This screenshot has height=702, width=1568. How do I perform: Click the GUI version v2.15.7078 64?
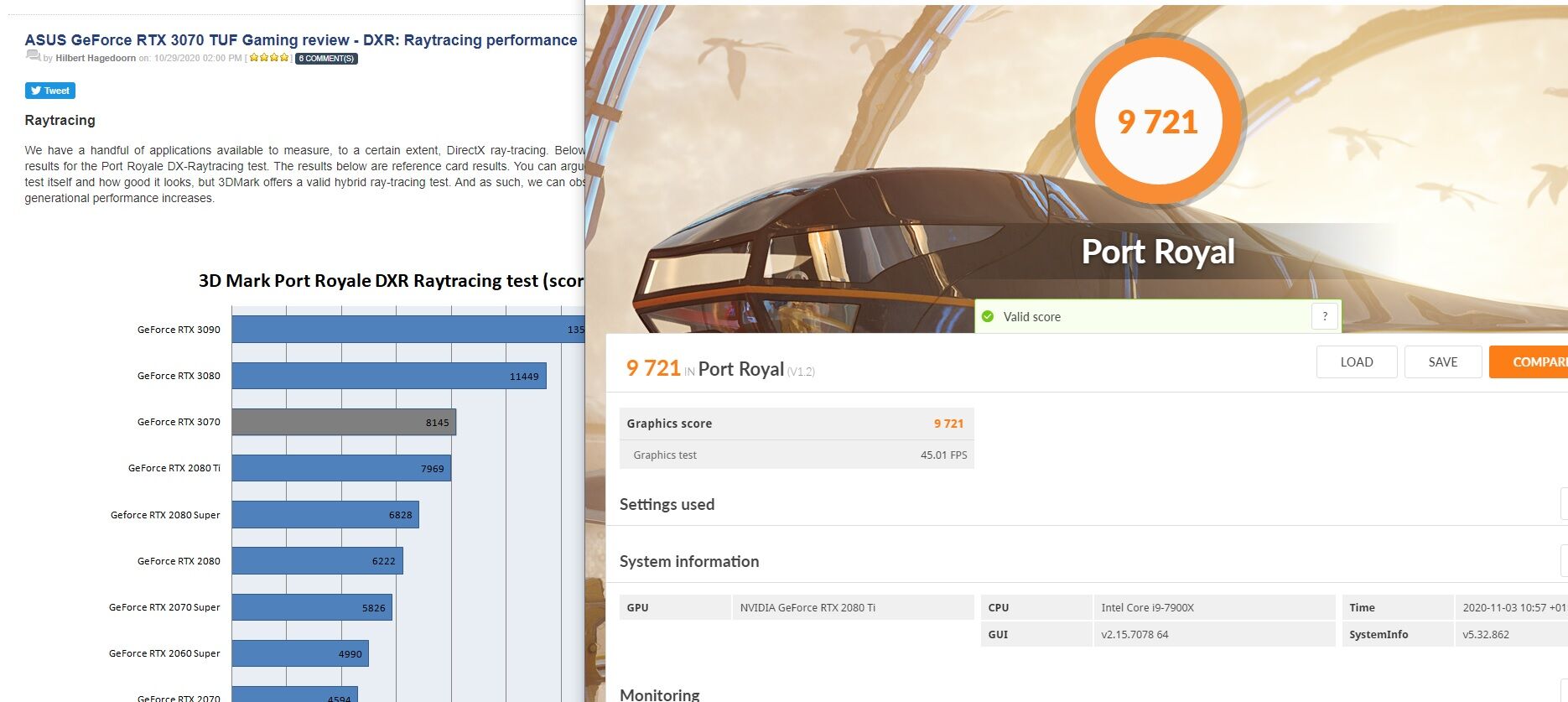tap(1134, 634)
